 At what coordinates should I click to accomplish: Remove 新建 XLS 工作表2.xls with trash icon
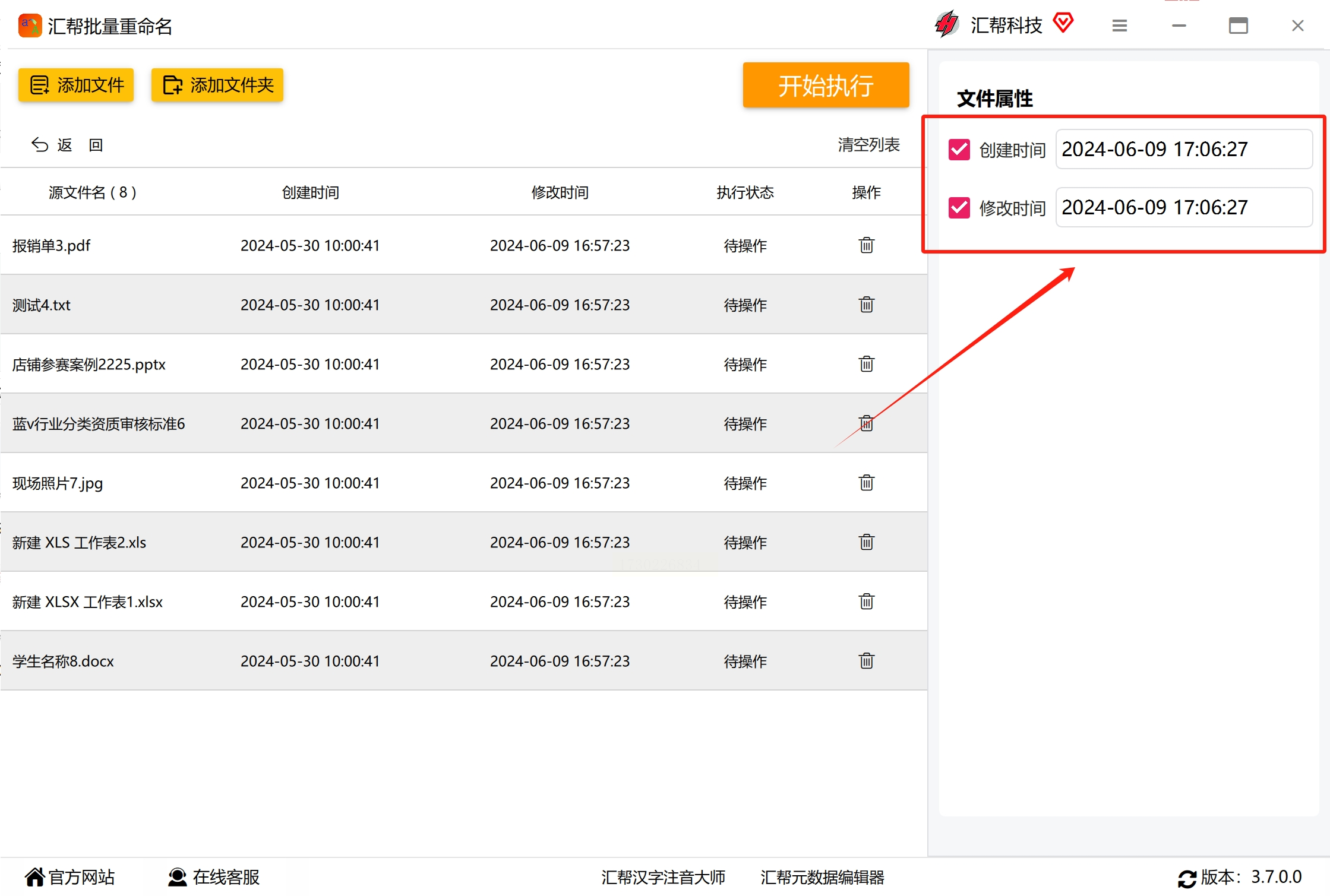(866, 542)
